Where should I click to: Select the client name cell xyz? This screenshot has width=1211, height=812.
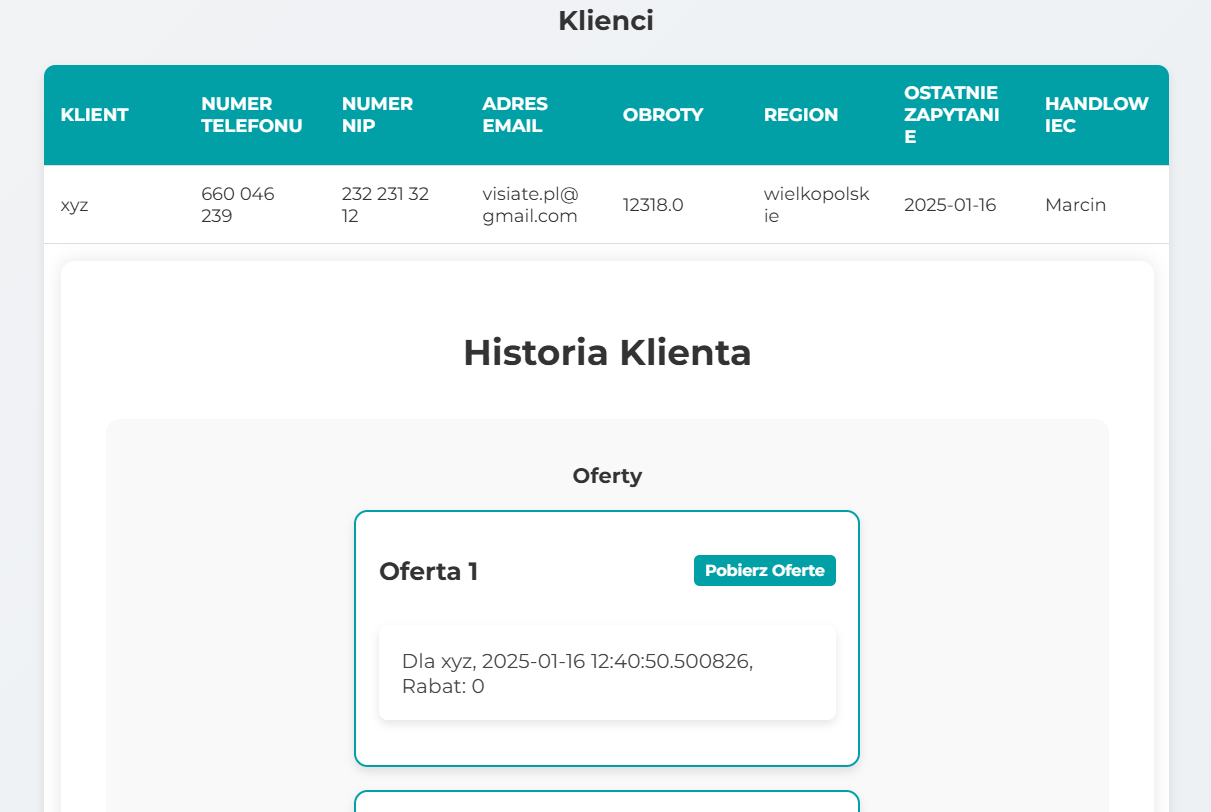74,205
